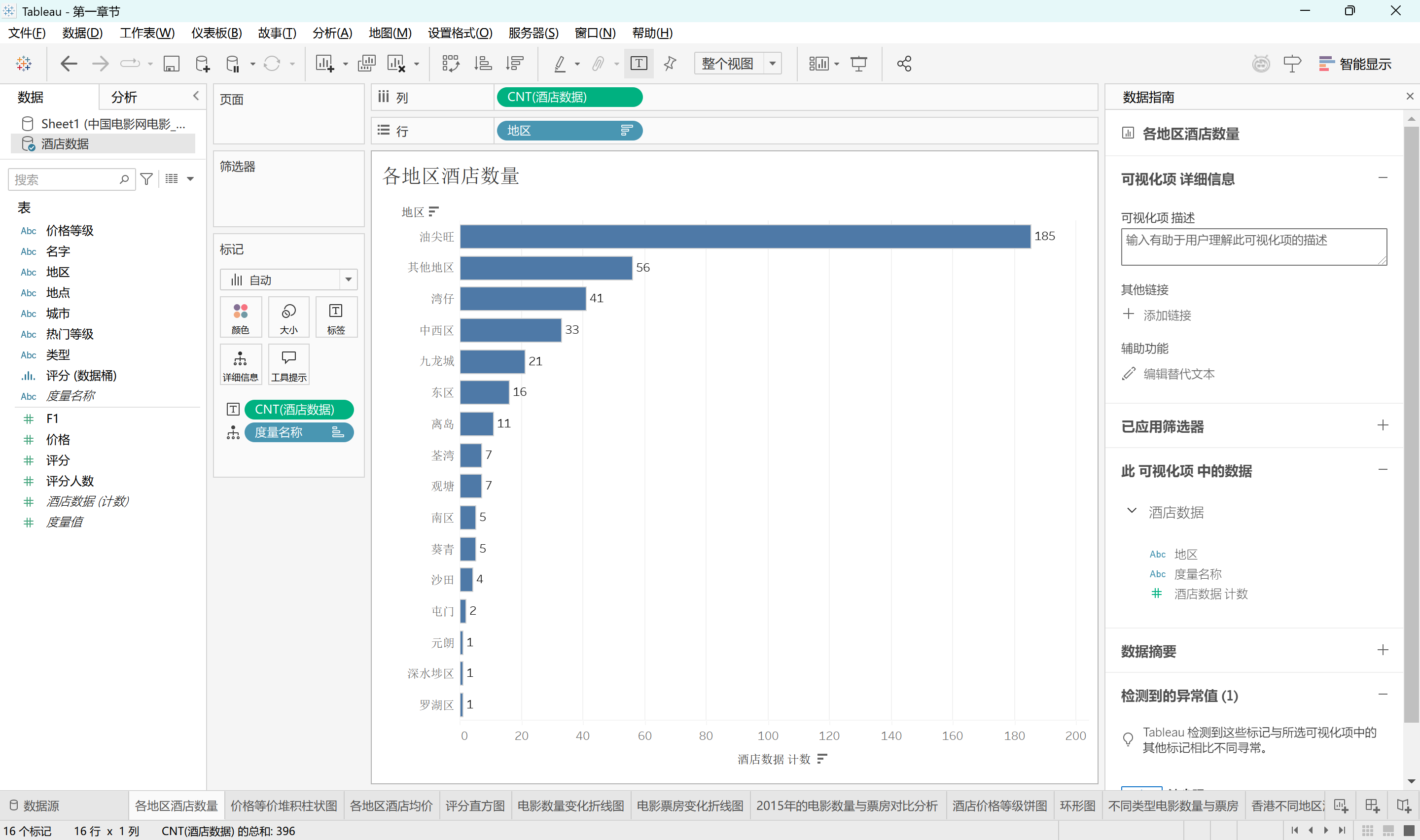1420x840 pixels.
Task: Expand the 数据摘要 section
Action: tap(1382, 650)
